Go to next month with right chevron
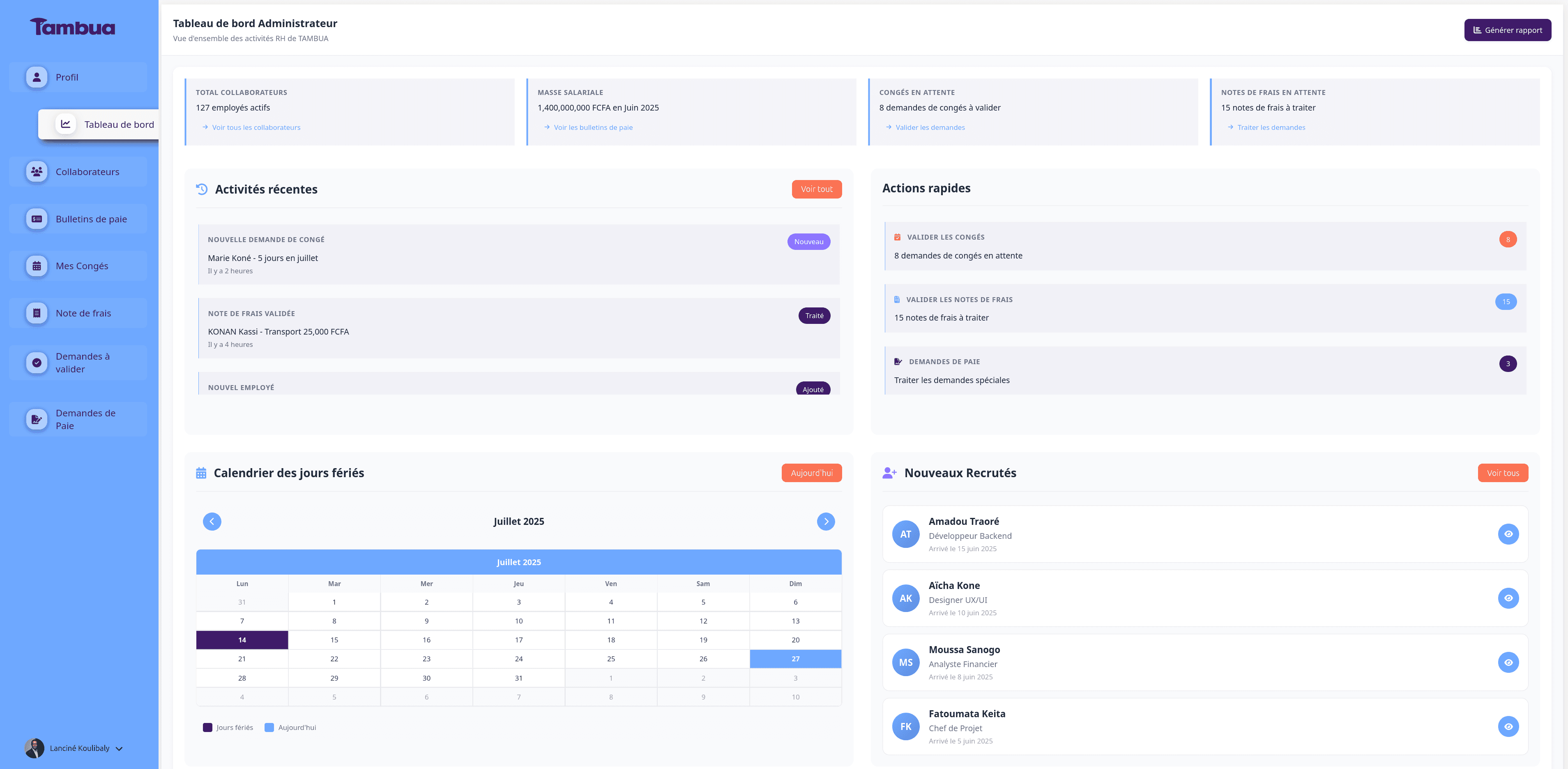This screenshot has width=1568, height=769. coord(826,521)
